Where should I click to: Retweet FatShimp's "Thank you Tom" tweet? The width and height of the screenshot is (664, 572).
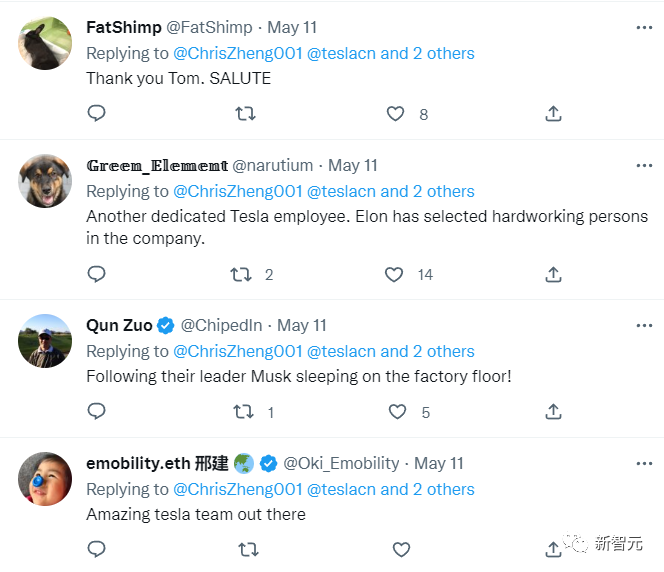[x=245, y=114]
